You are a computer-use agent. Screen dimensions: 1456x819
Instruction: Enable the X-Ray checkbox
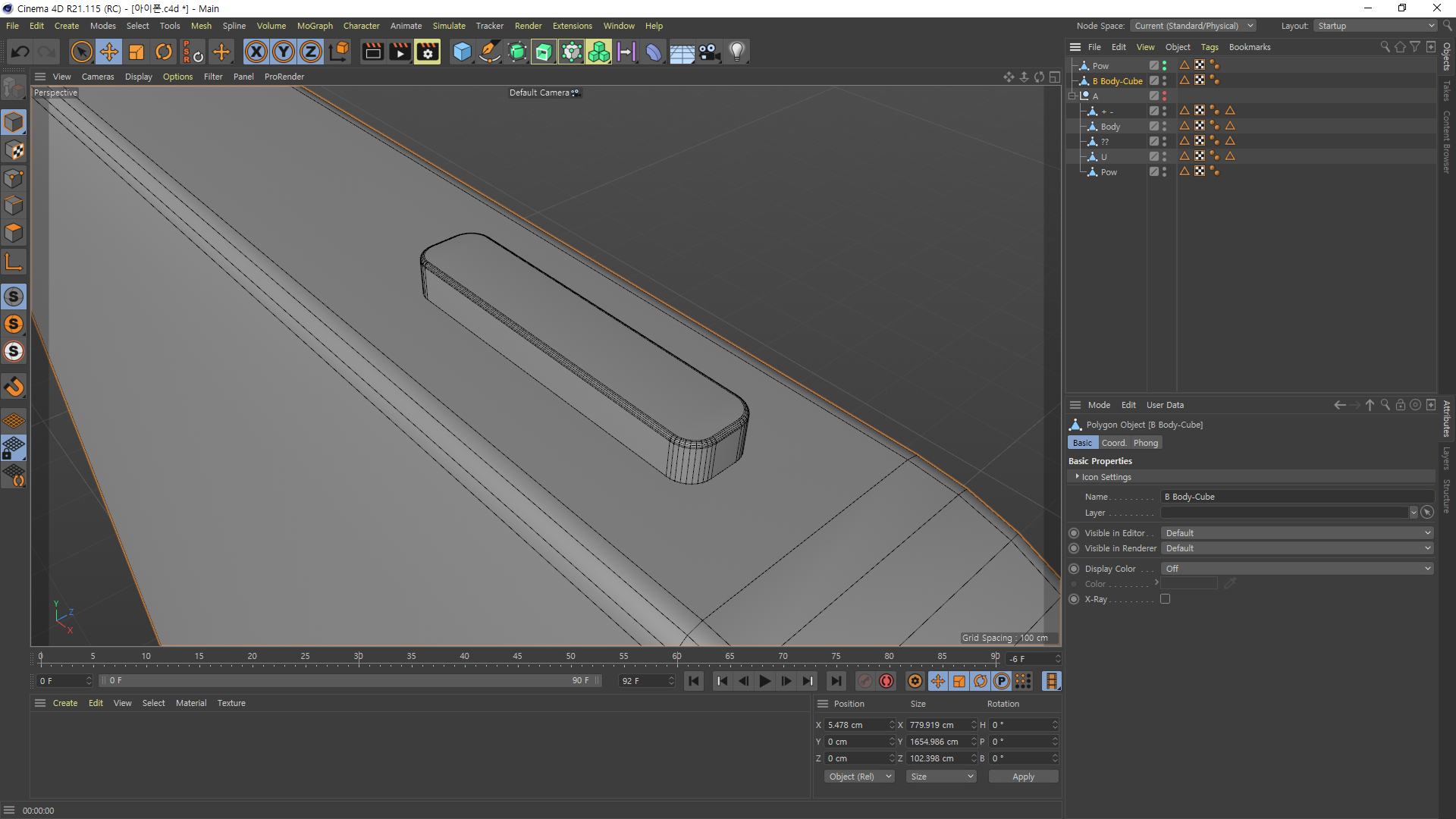tap(1165, 599)
